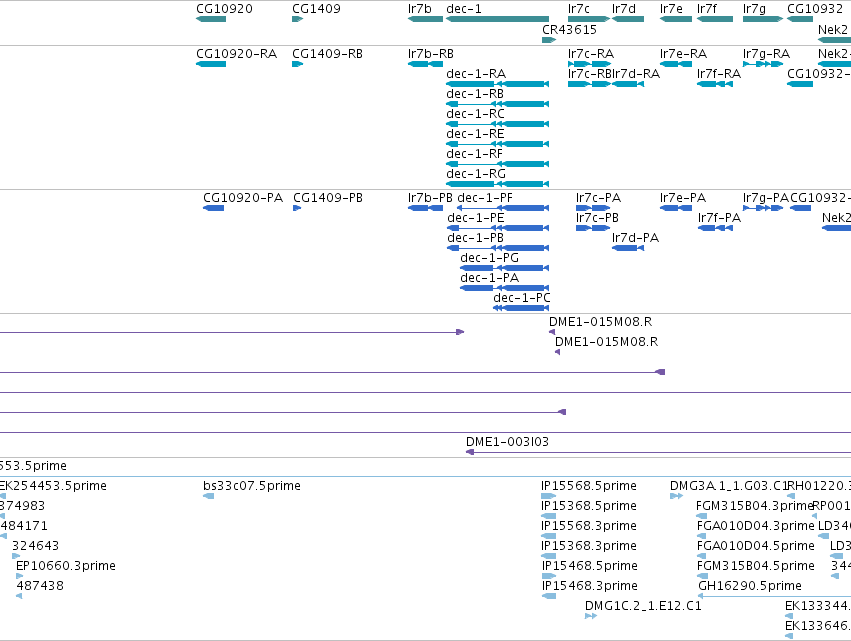Select the IP15568.3prime EST label

[x=589, y=526]
